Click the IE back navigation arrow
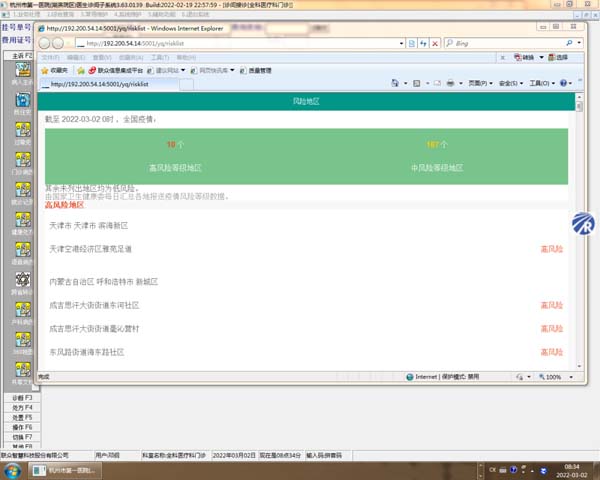The height and width of the screenshot is (480, 600). (x=47, y=43)
